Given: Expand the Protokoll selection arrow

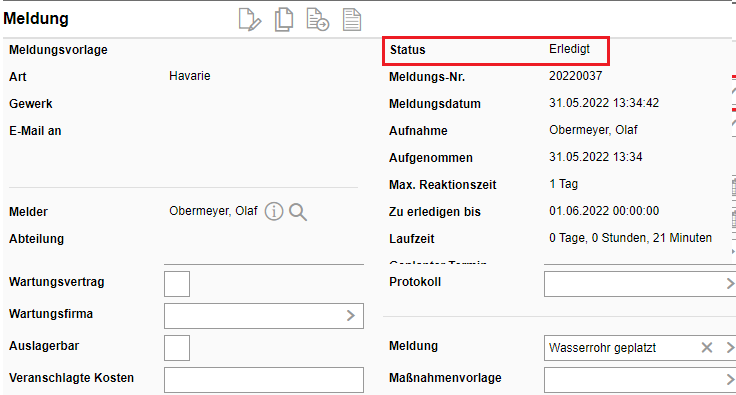Looking at the screenshot, I should pyautogui.click(x=730, y=284).
